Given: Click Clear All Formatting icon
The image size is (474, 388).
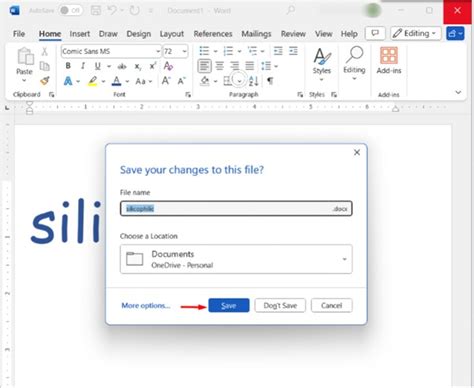Looking at the screenshot, I should pos(168,66).
